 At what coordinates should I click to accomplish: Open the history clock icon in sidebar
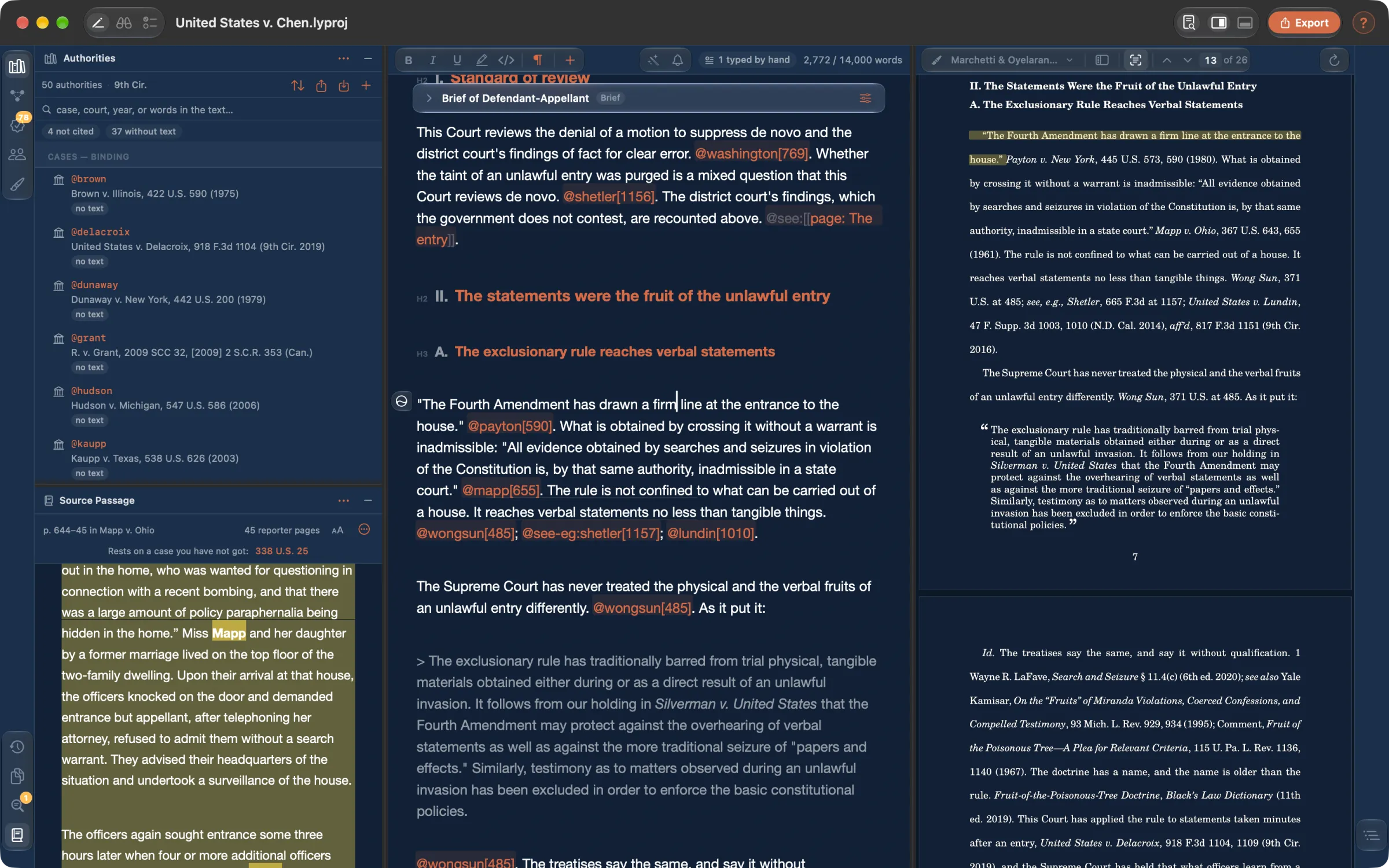pos(17,746)
